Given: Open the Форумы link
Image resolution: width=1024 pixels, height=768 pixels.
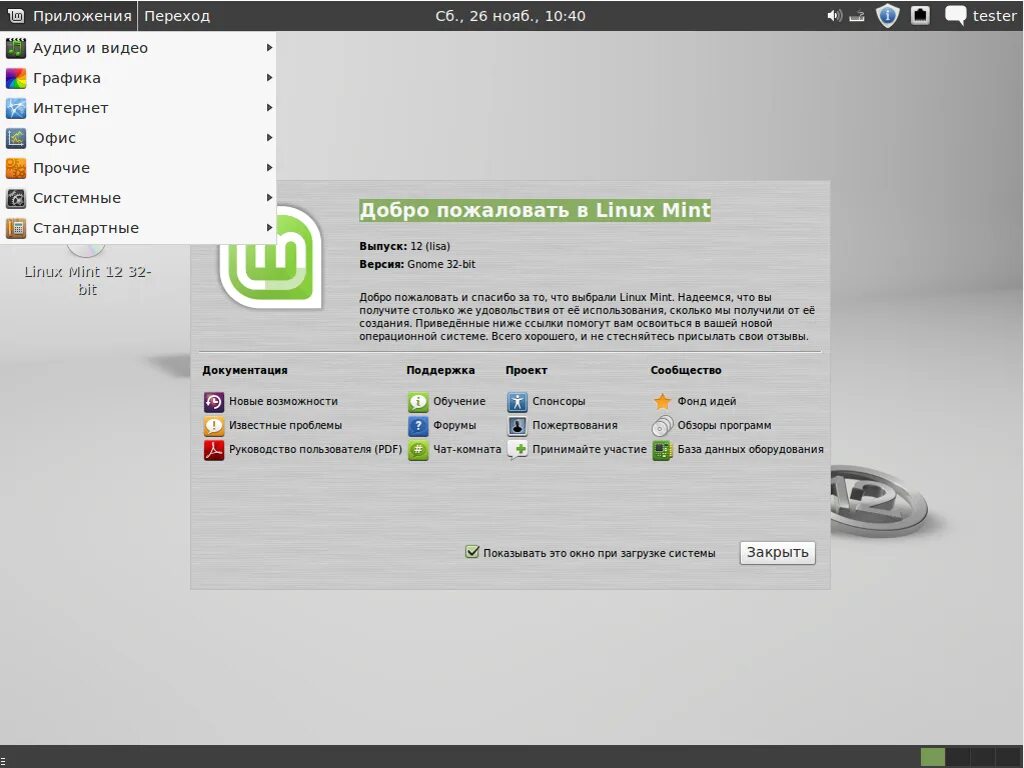Looking at the screenshot, I should point(455,425).
